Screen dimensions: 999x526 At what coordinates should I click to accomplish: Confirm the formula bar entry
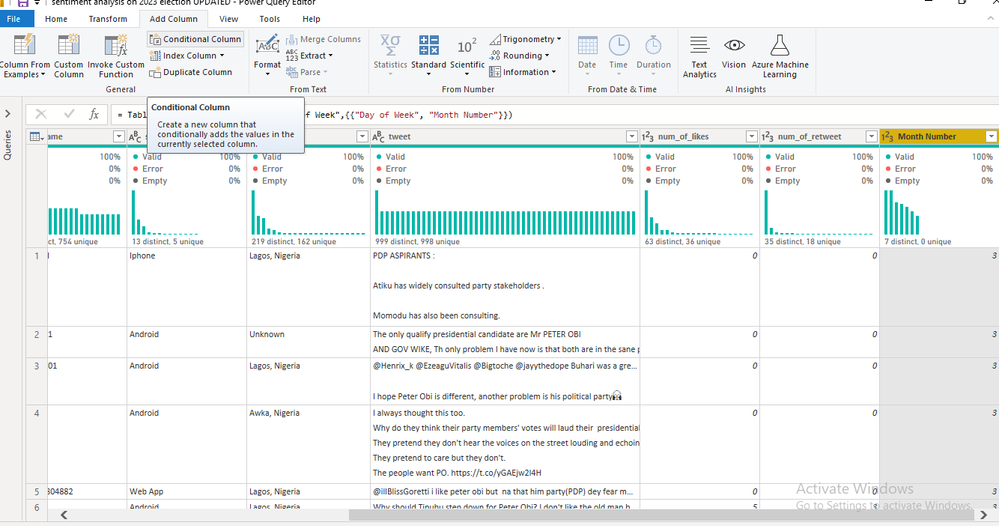pyautogui.click(x=69, y=114)
